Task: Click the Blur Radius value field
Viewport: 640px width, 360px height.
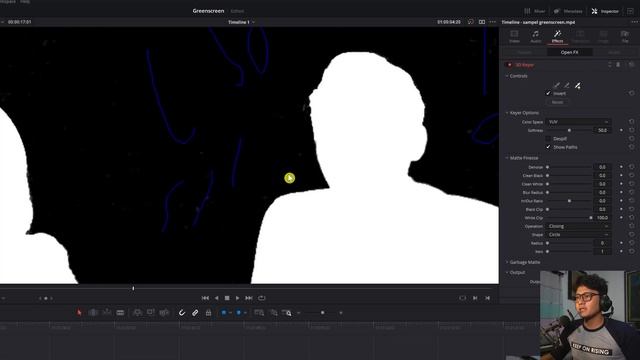Action: [602, 192]
